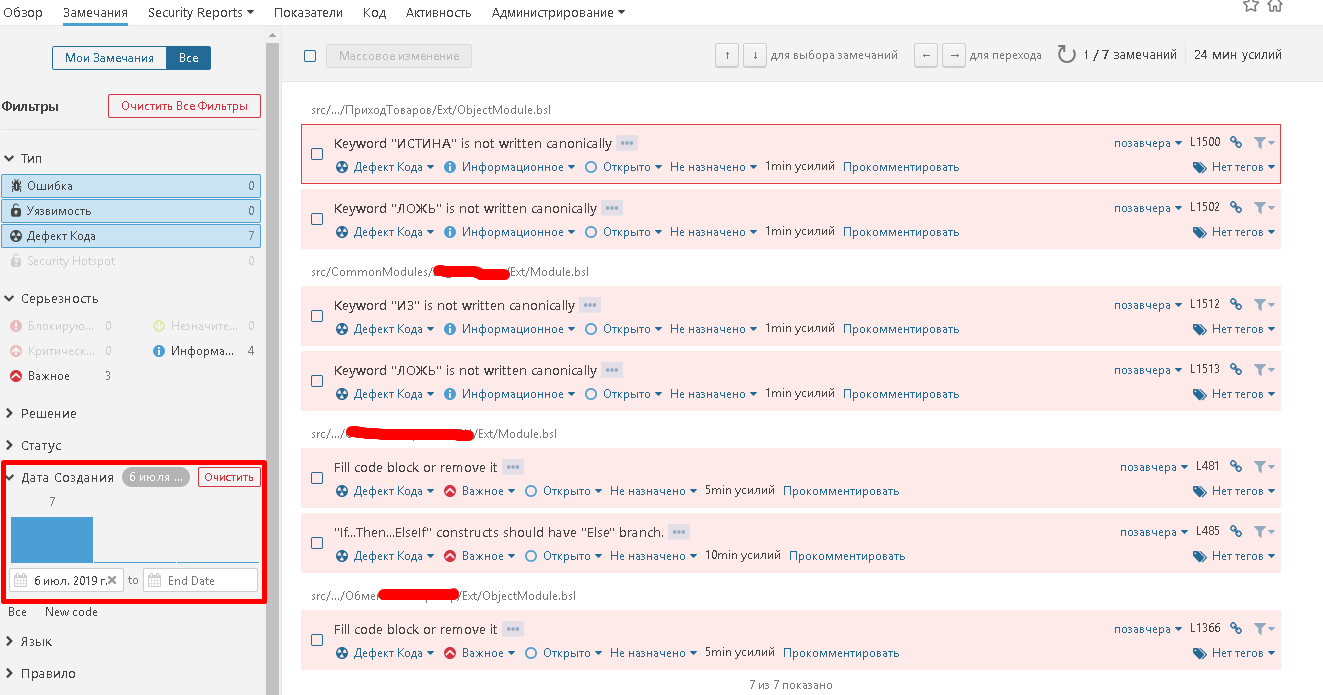Viewport: 1323px width, 695px height.
Task: Open the Security Reports menu
Action: point(201,13)
